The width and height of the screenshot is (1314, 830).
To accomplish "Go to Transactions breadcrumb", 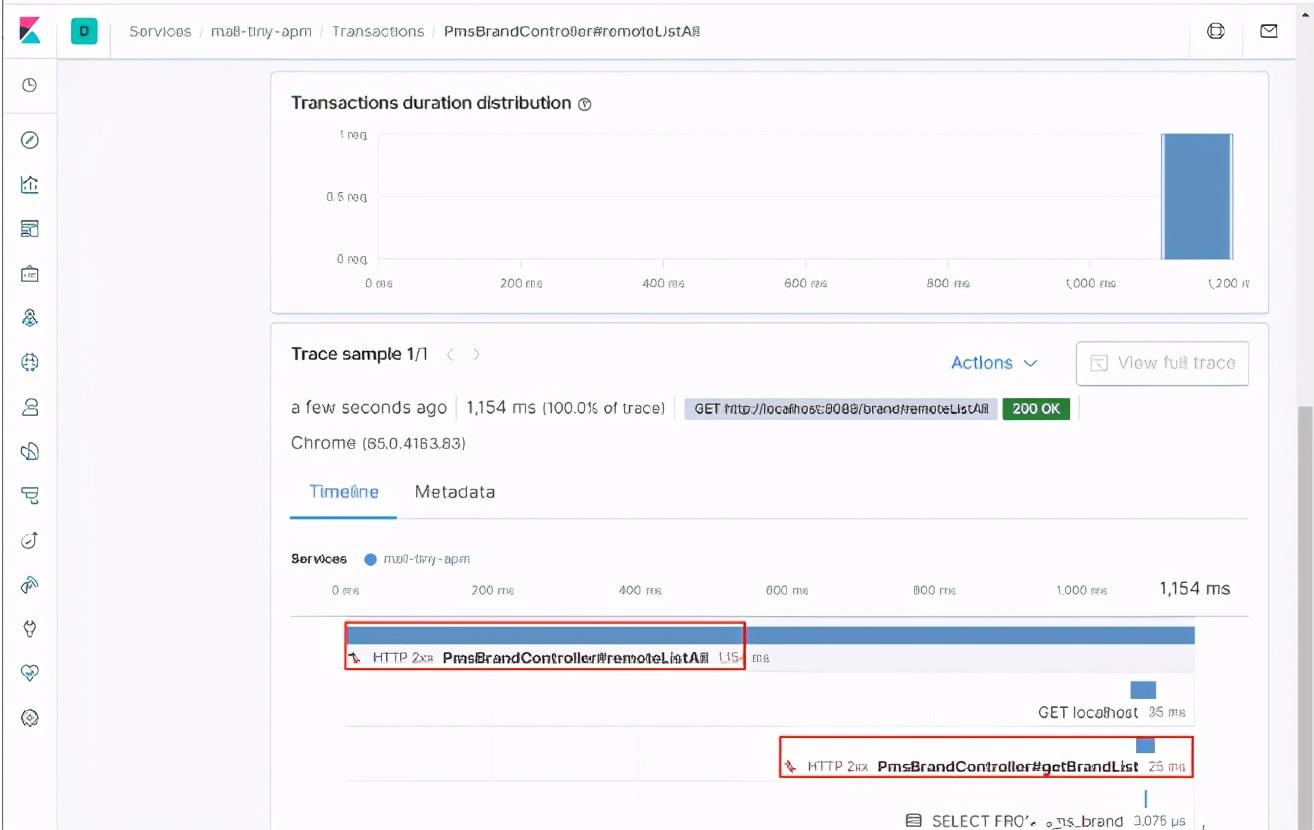I will (378, 31).
